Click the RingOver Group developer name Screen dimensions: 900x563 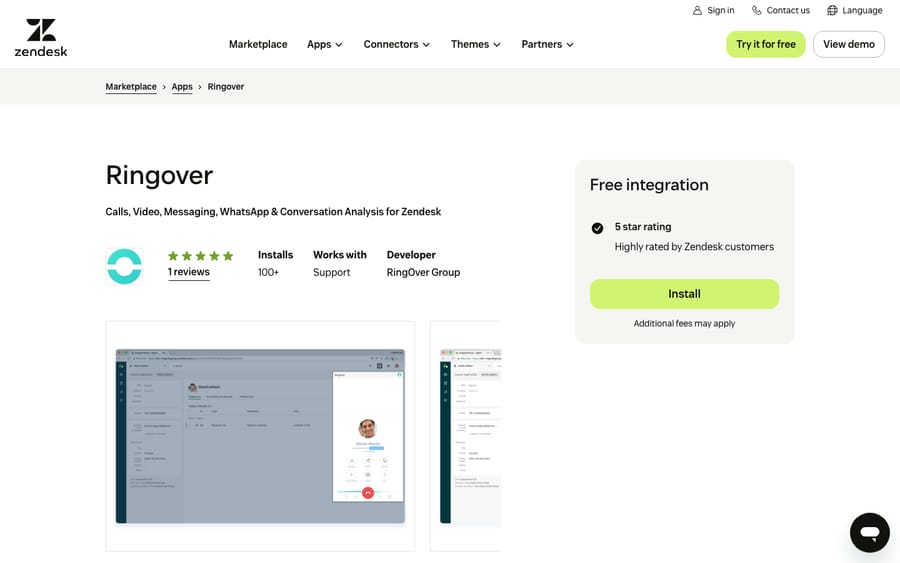pyautogui.click(x=423, y=272)
